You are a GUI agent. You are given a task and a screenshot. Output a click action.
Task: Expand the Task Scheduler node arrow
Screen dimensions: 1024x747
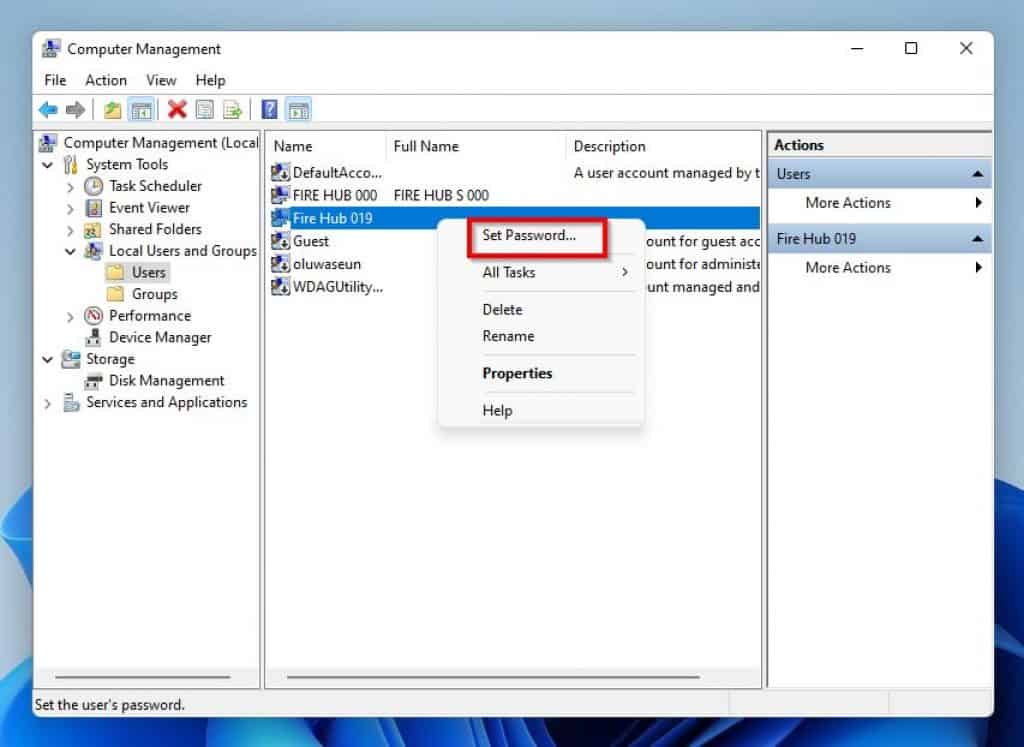pos(70,187)
